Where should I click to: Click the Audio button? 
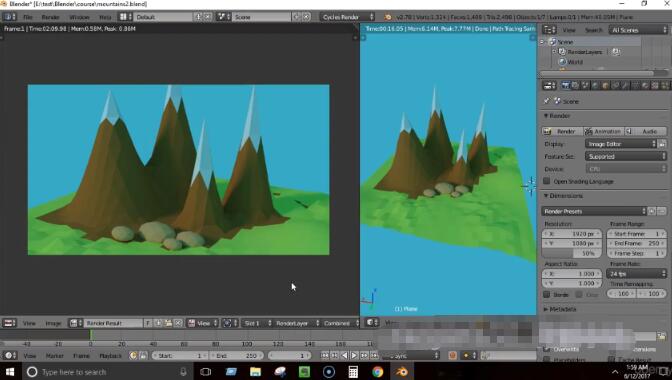(x=645, y=131)
